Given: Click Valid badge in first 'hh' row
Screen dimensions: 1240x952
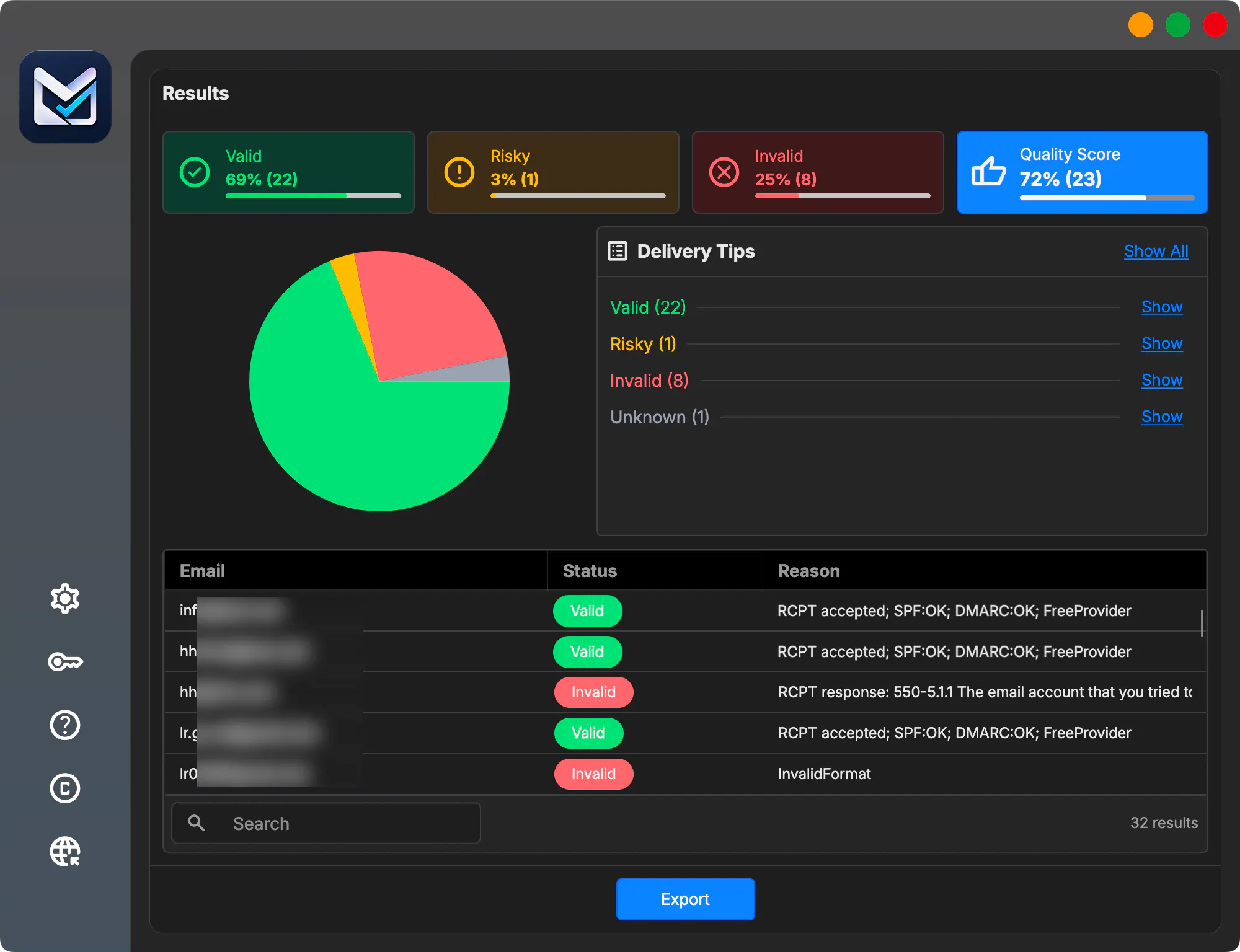Looking at the screenshot, I should [587, 652].
